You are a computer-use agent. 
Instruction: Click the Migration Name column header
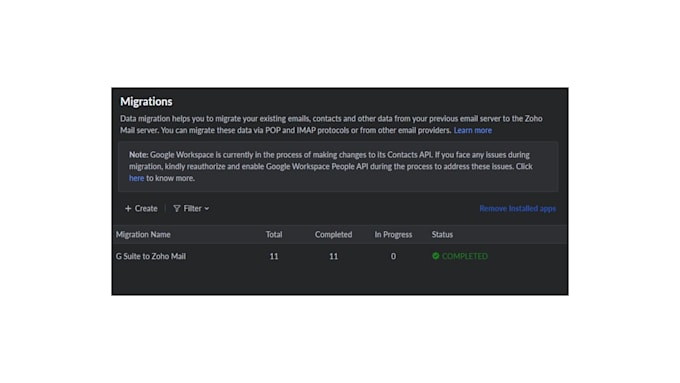coord(143,235)
